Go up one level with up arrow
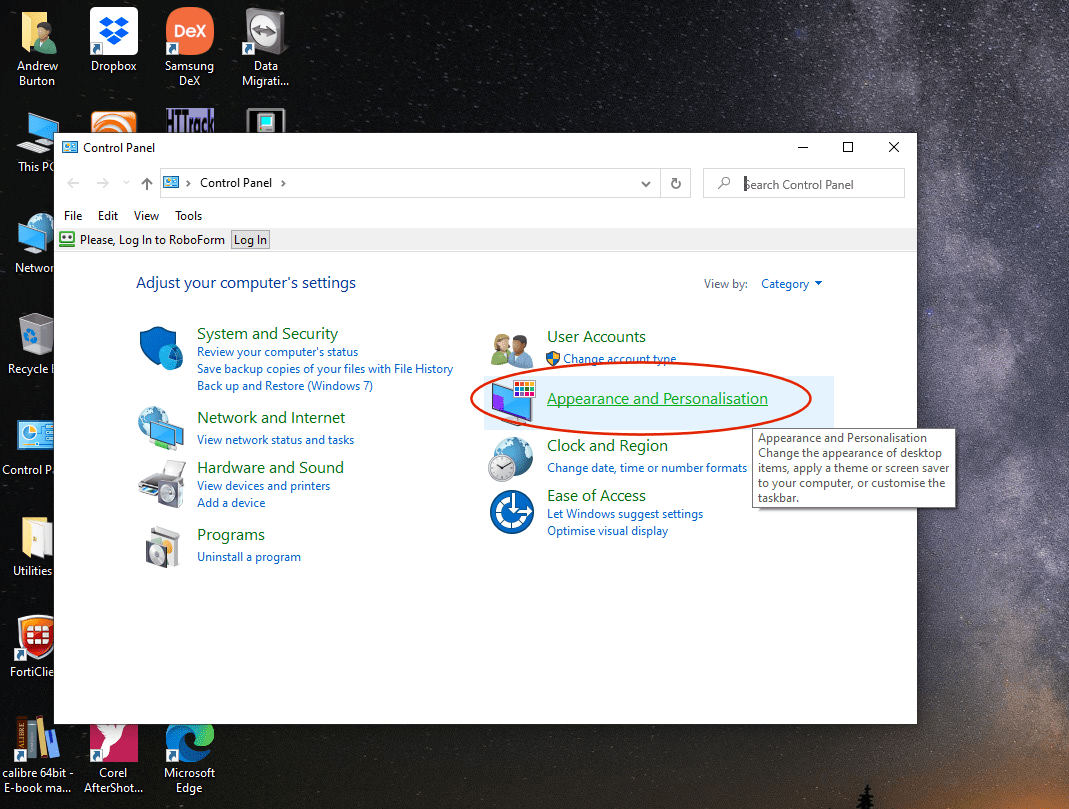The height and width of the screenshot is (809, 1069). click(x=147, y=183)
